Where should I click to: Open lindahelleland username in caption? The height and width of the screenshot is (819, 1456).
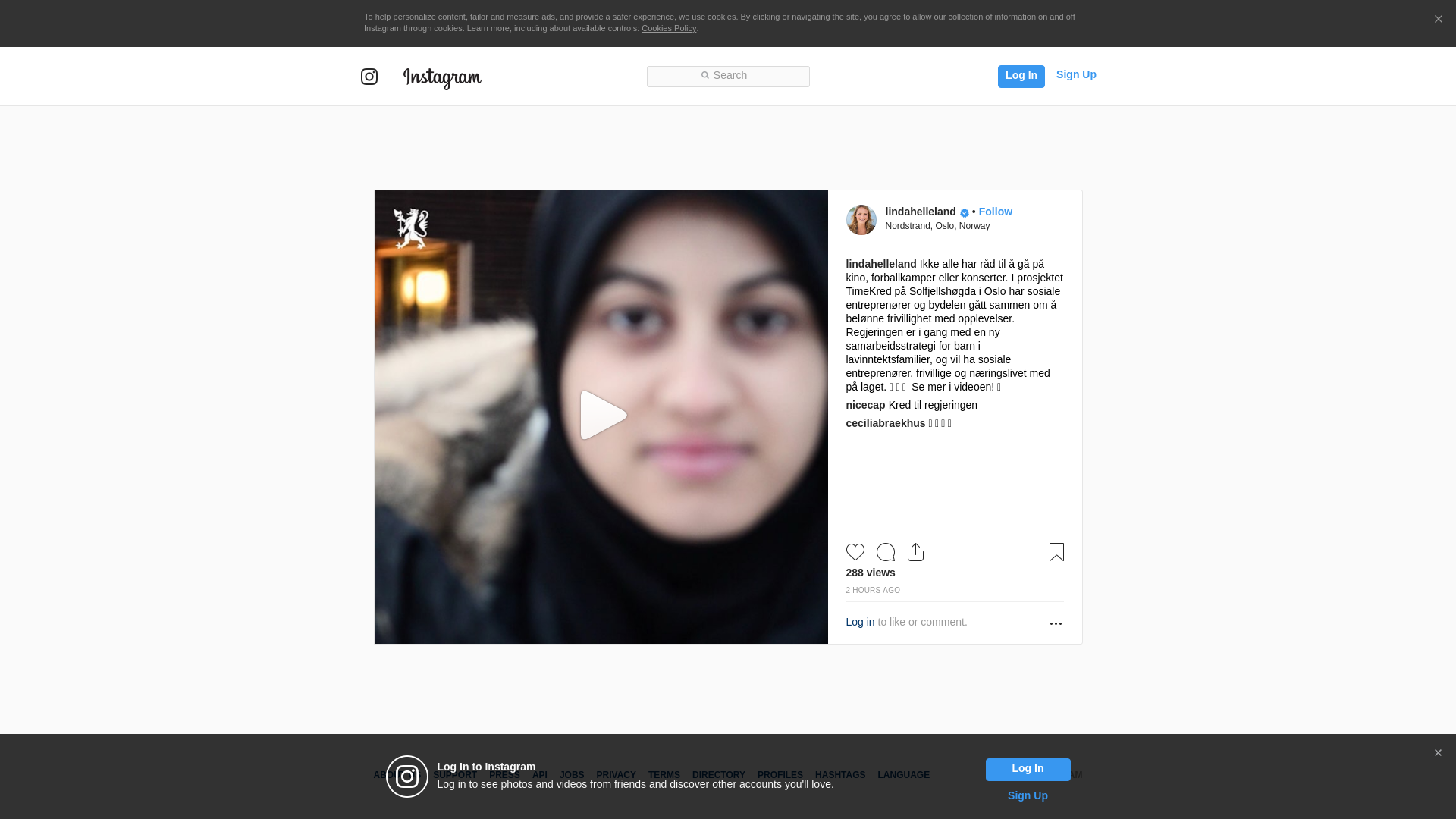click(881, 264)
